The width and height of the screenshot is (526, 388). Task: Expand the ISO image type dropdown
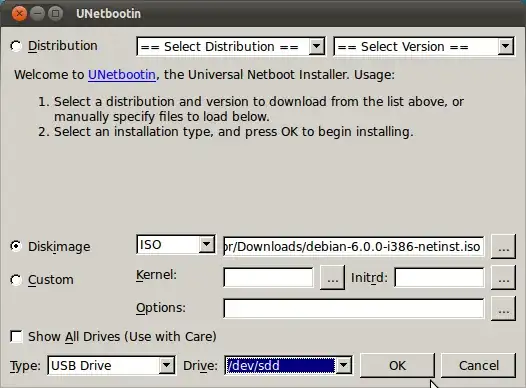pos(176,244)
